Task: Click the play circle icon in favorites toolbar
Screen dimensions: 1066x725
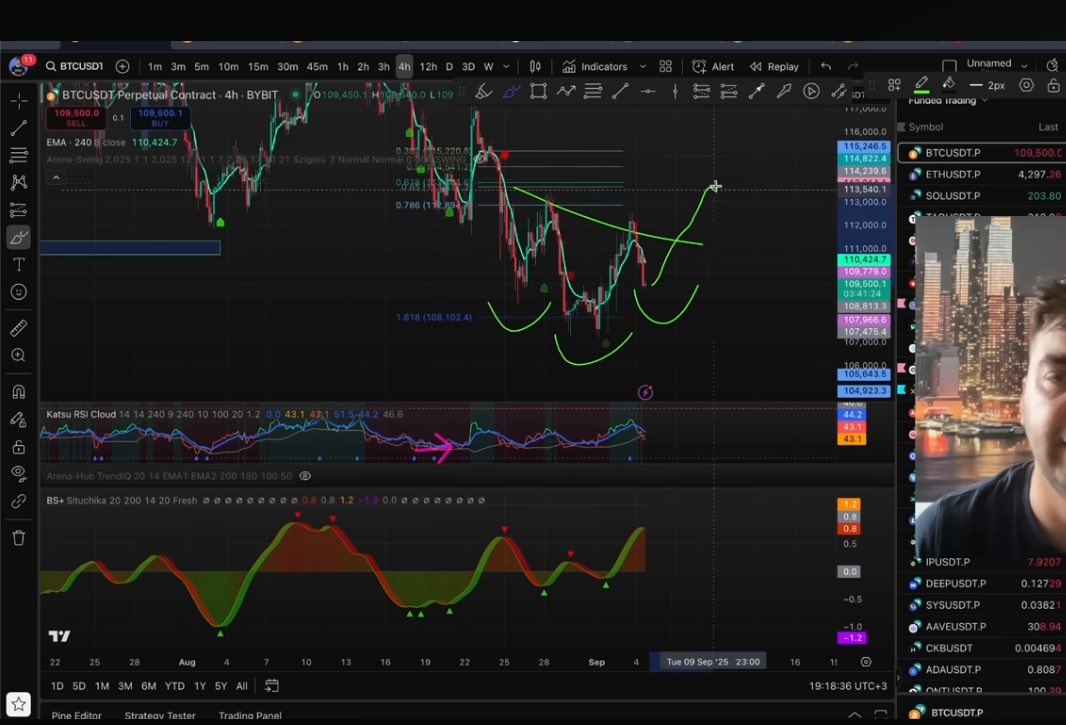Action: coord(811,91)
